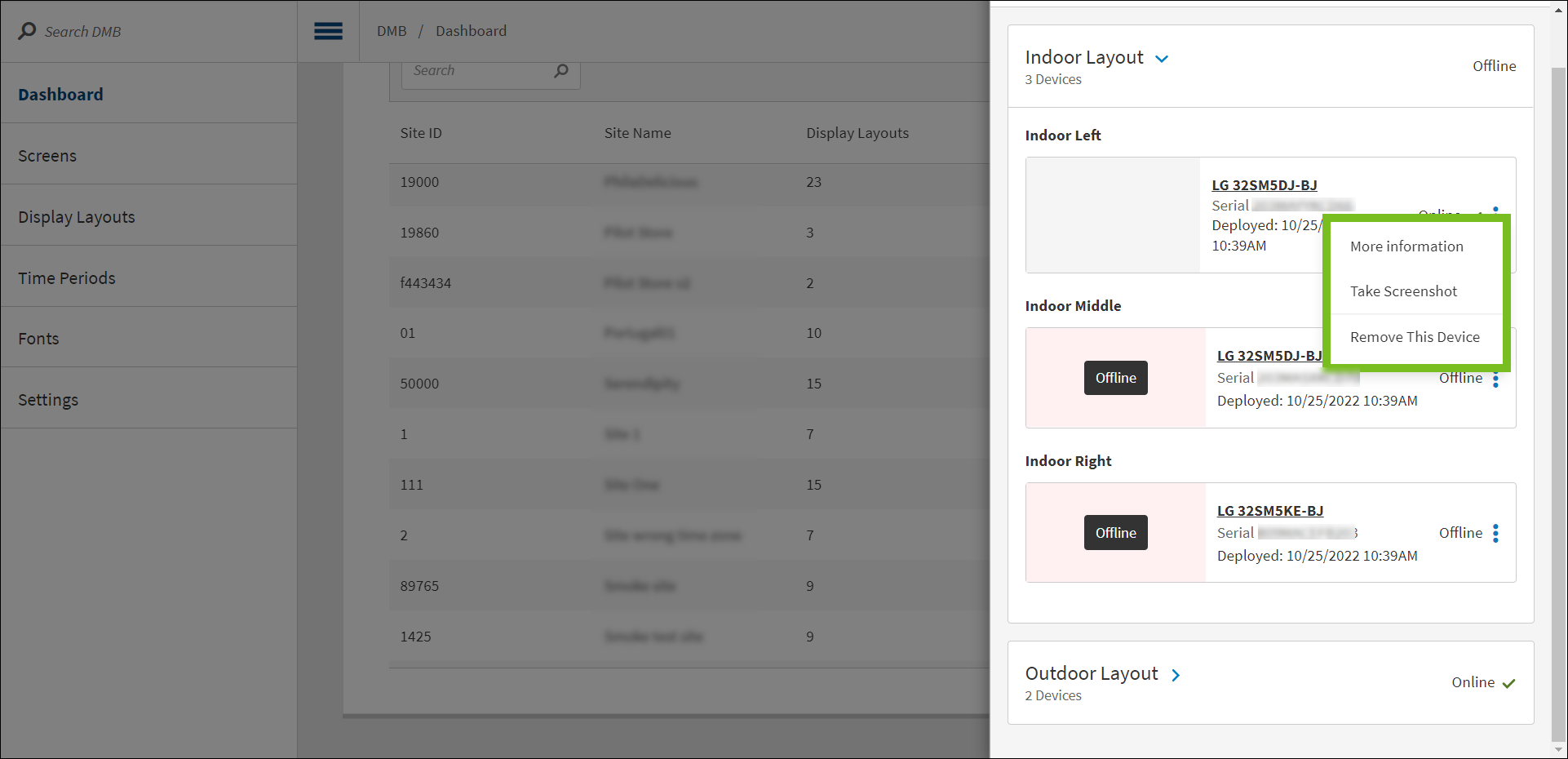Image resolution: width=1568 pixels, height=759 pixels.
Task: Open Indoor Middle device kebab menu
Action: click(1495, 379)
